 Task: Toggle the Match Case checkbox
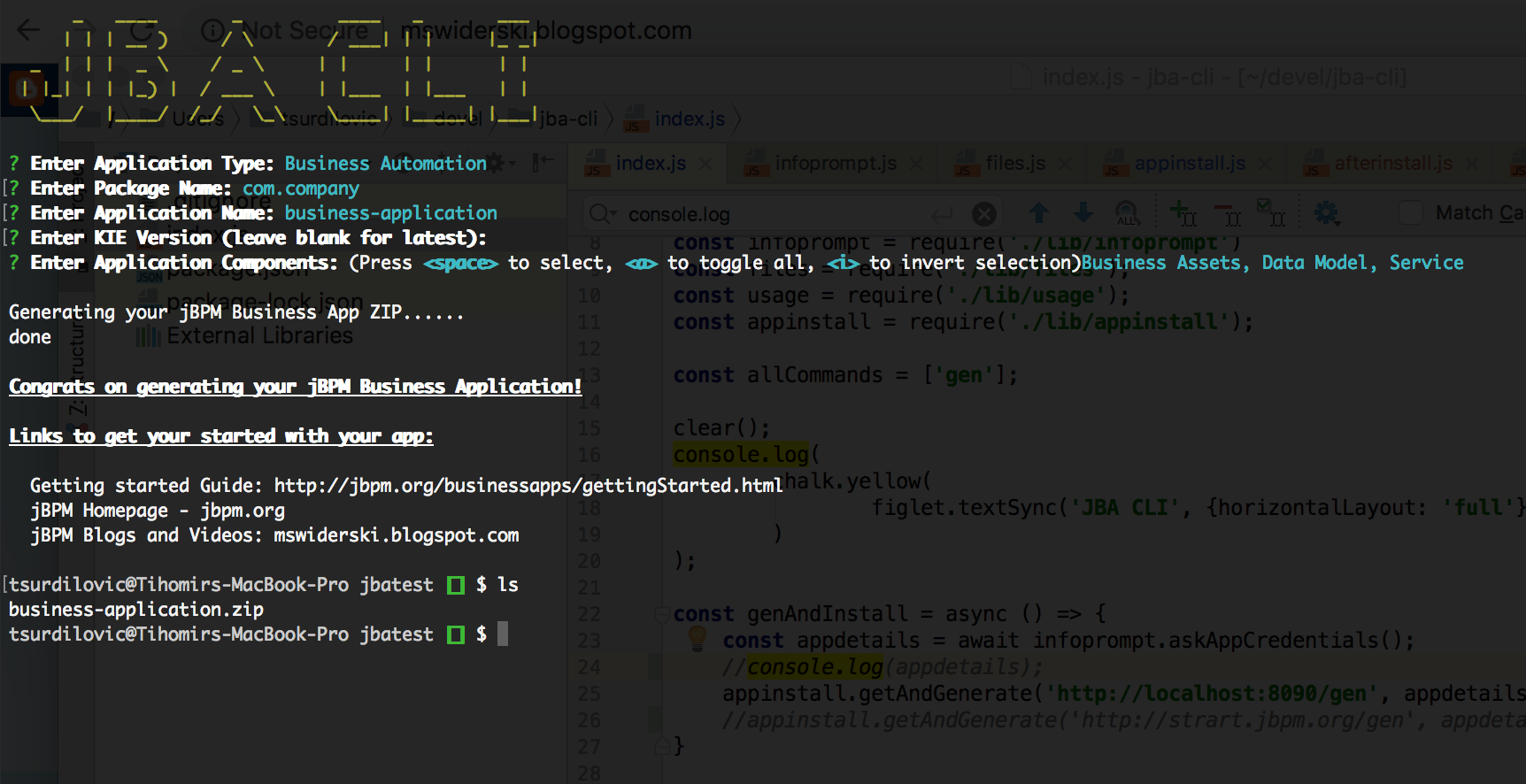(1410, 213)
